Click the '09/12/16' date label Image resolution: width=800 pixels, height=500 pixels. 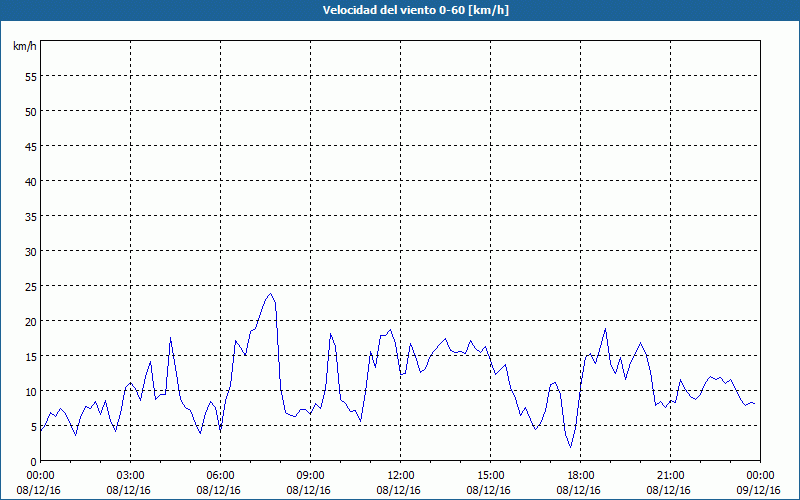759,490
